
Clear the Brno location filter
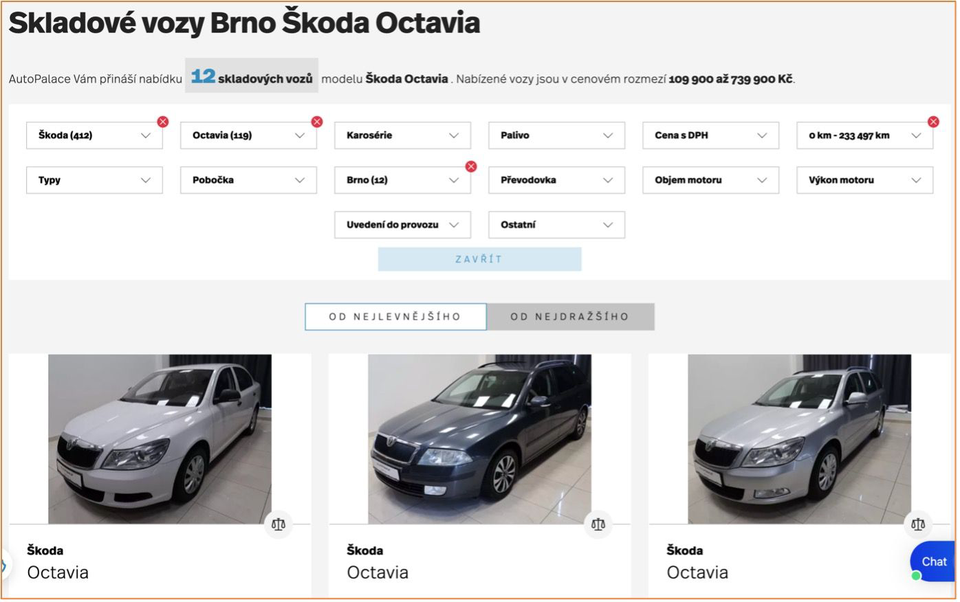pos(471,167)
